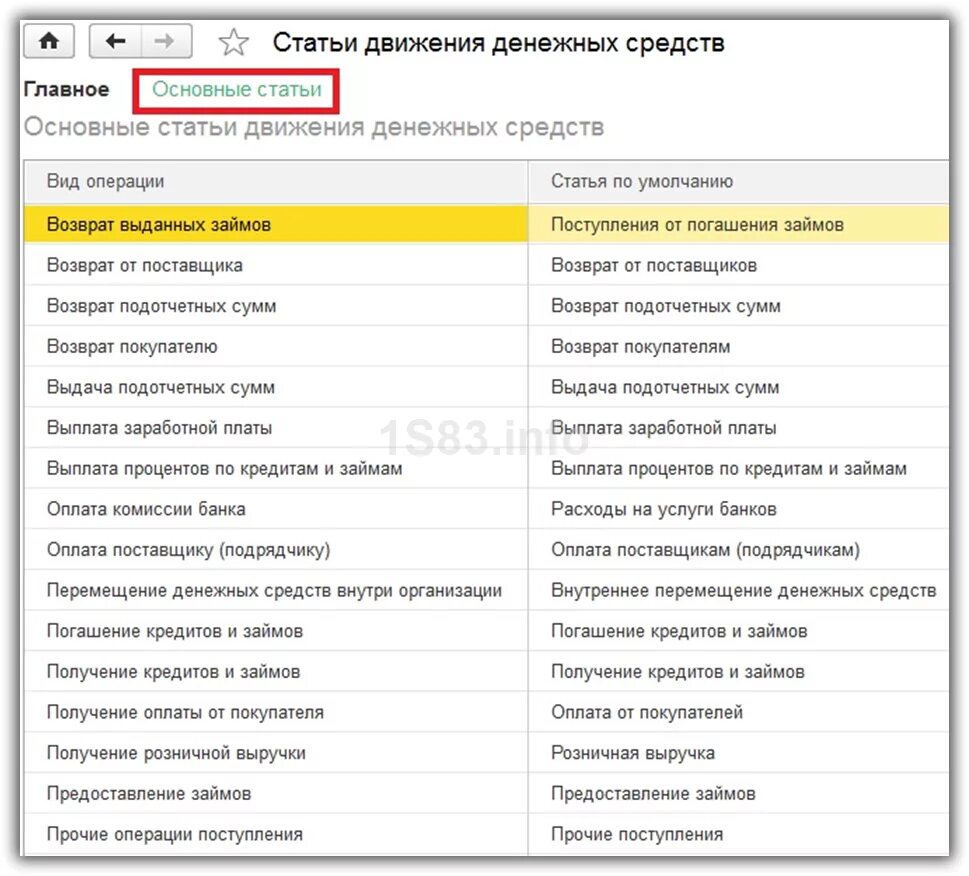This screenshot has width=969, height=876.
Task: Select Предоставление займов in Вид операции
Action: click(x=276, y=794)
